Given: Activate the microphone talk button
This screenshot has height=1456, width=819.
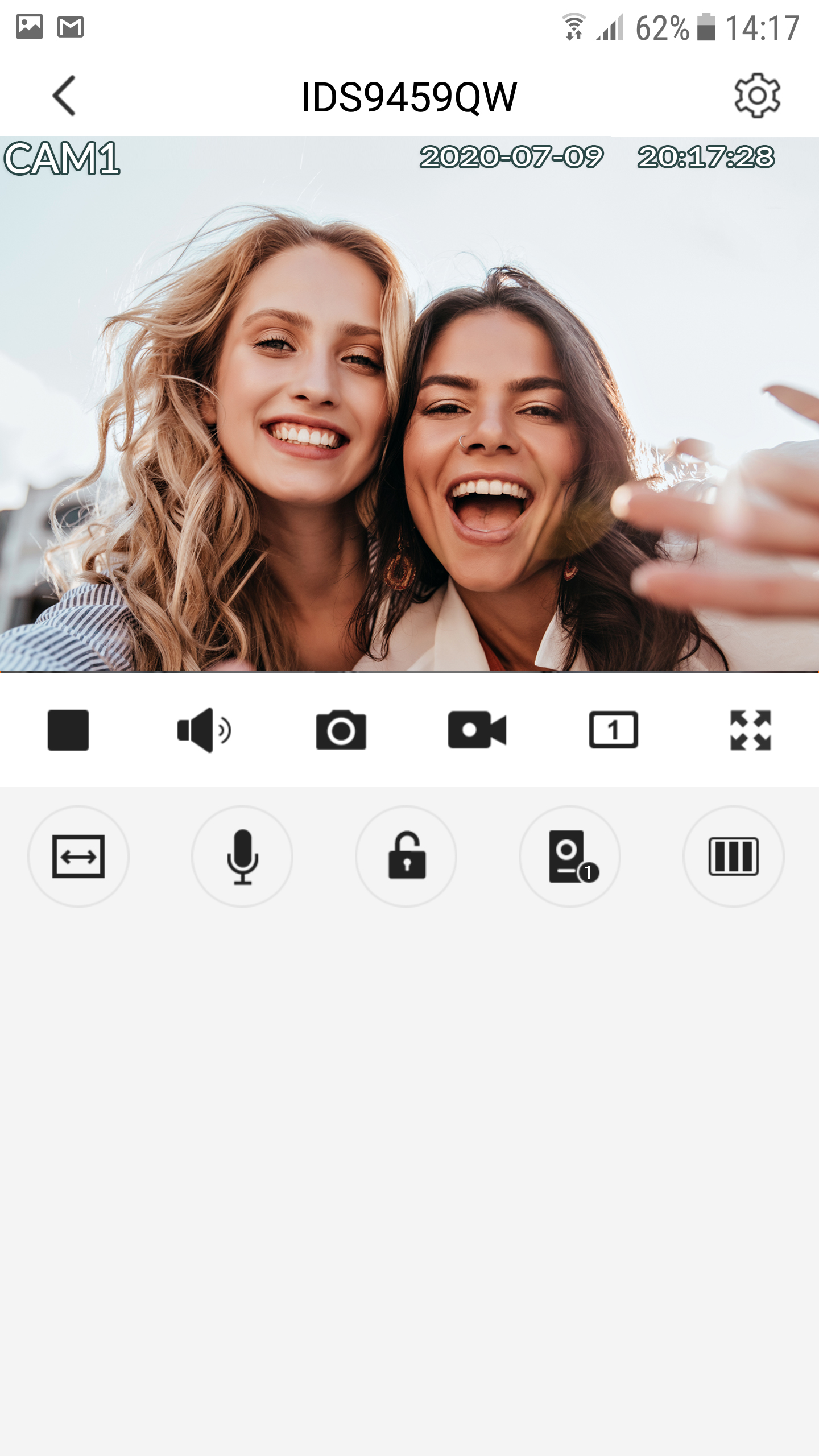Looking at the screenshot, I should click(x=242, y=857).
